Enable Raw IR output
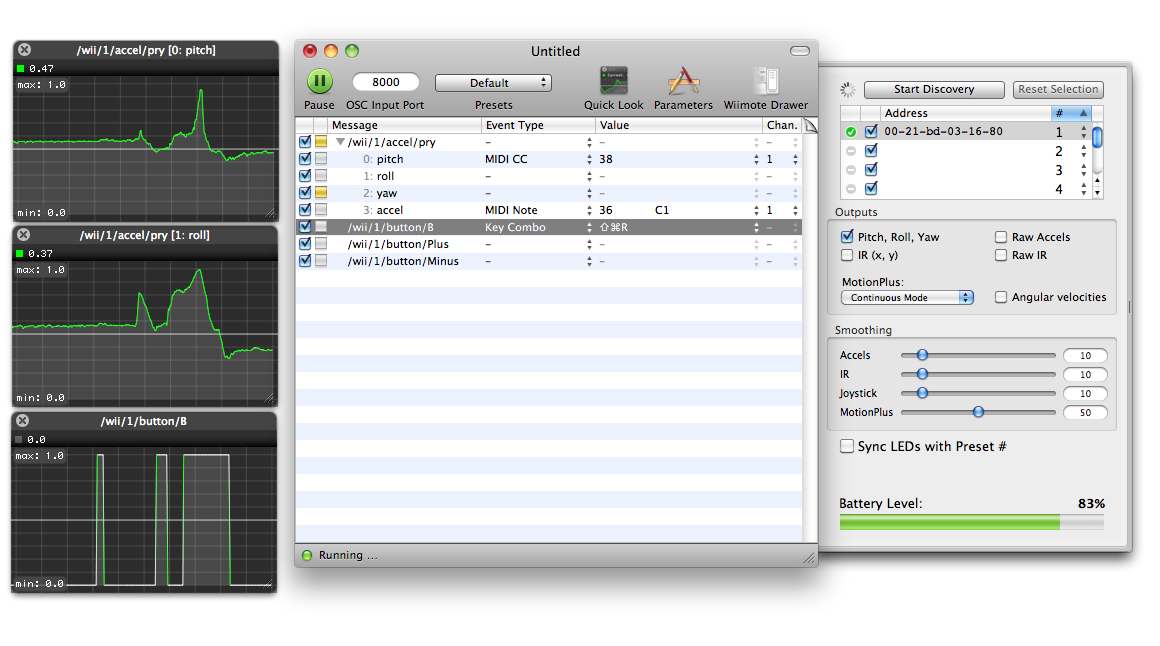Image resolution: width=1160 pixels, height=646 pixels. (x=1001, y=255)
